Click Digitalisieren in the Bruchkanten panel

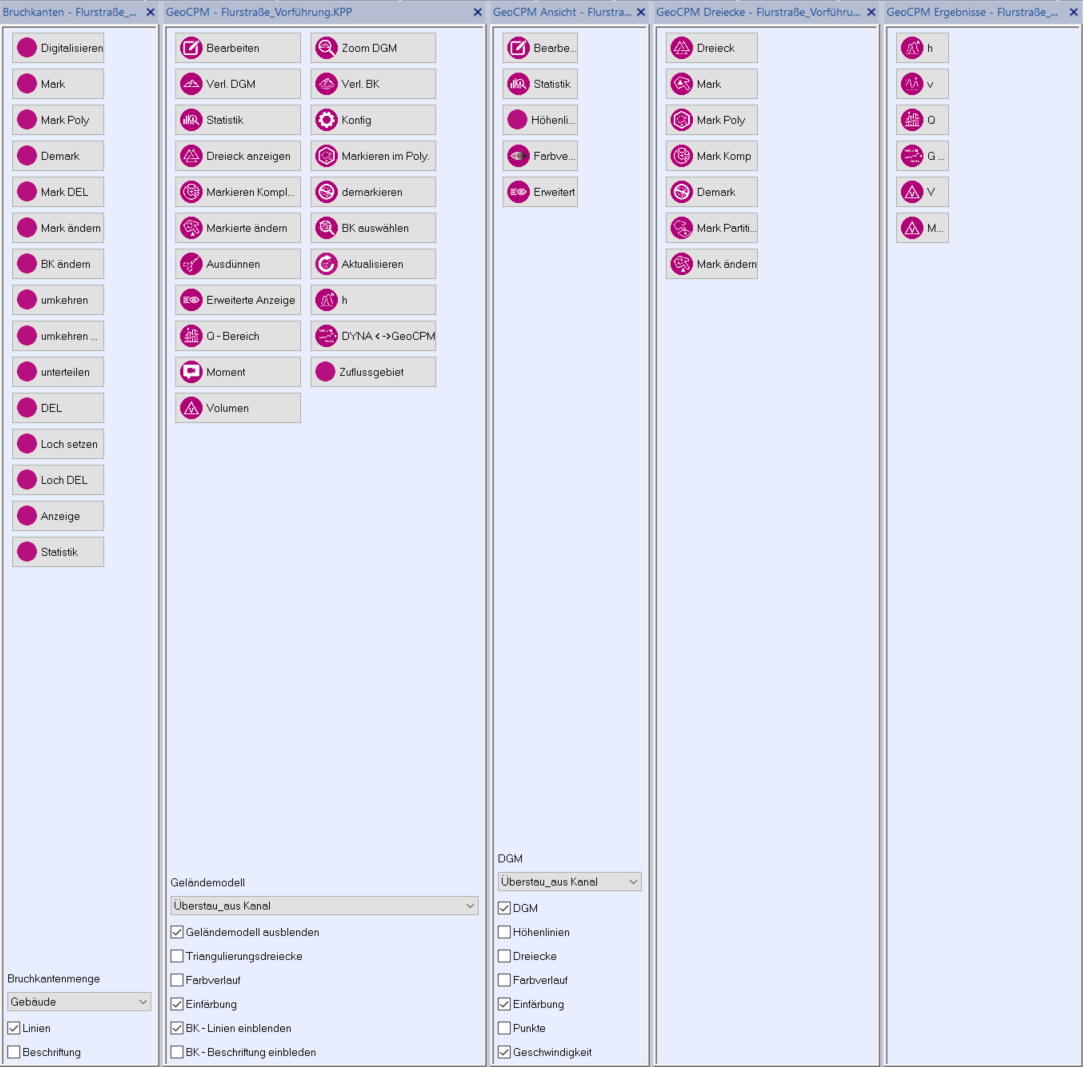click(x=58, y=48)
